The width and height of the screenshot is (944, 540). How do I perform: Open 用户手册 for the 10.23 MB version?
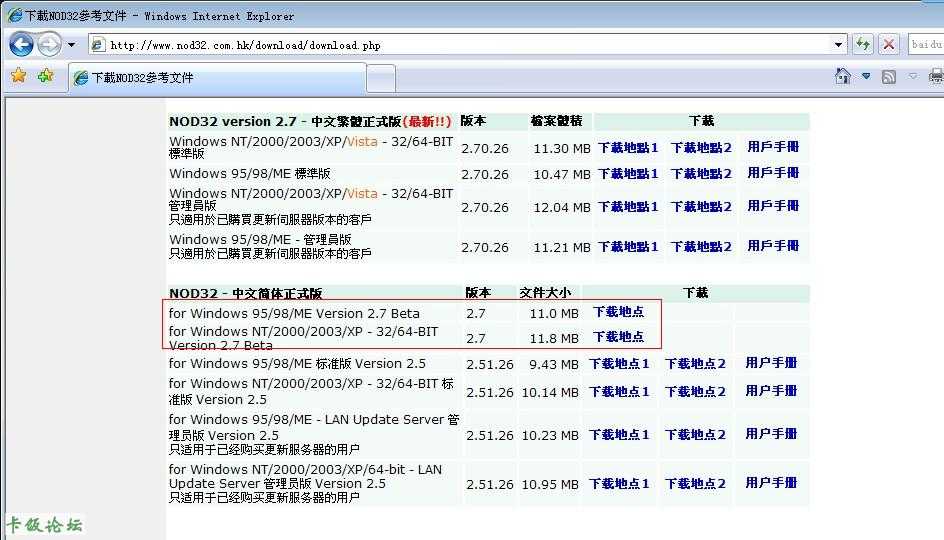click(x=771, y=434)
